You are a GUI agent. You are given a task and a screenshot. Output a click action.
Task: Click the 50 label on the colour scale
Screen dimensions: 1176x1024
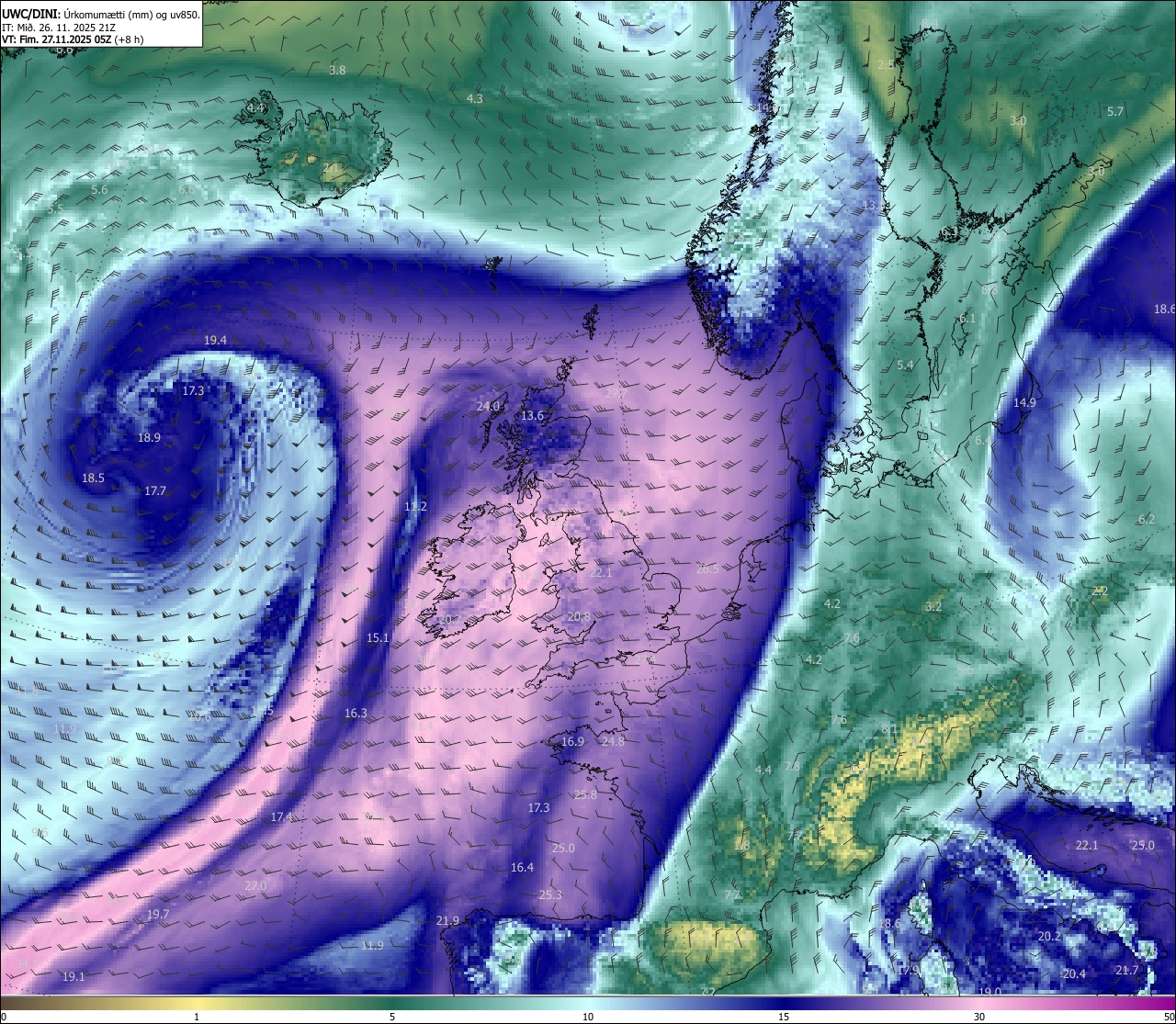[1168, 1017]
